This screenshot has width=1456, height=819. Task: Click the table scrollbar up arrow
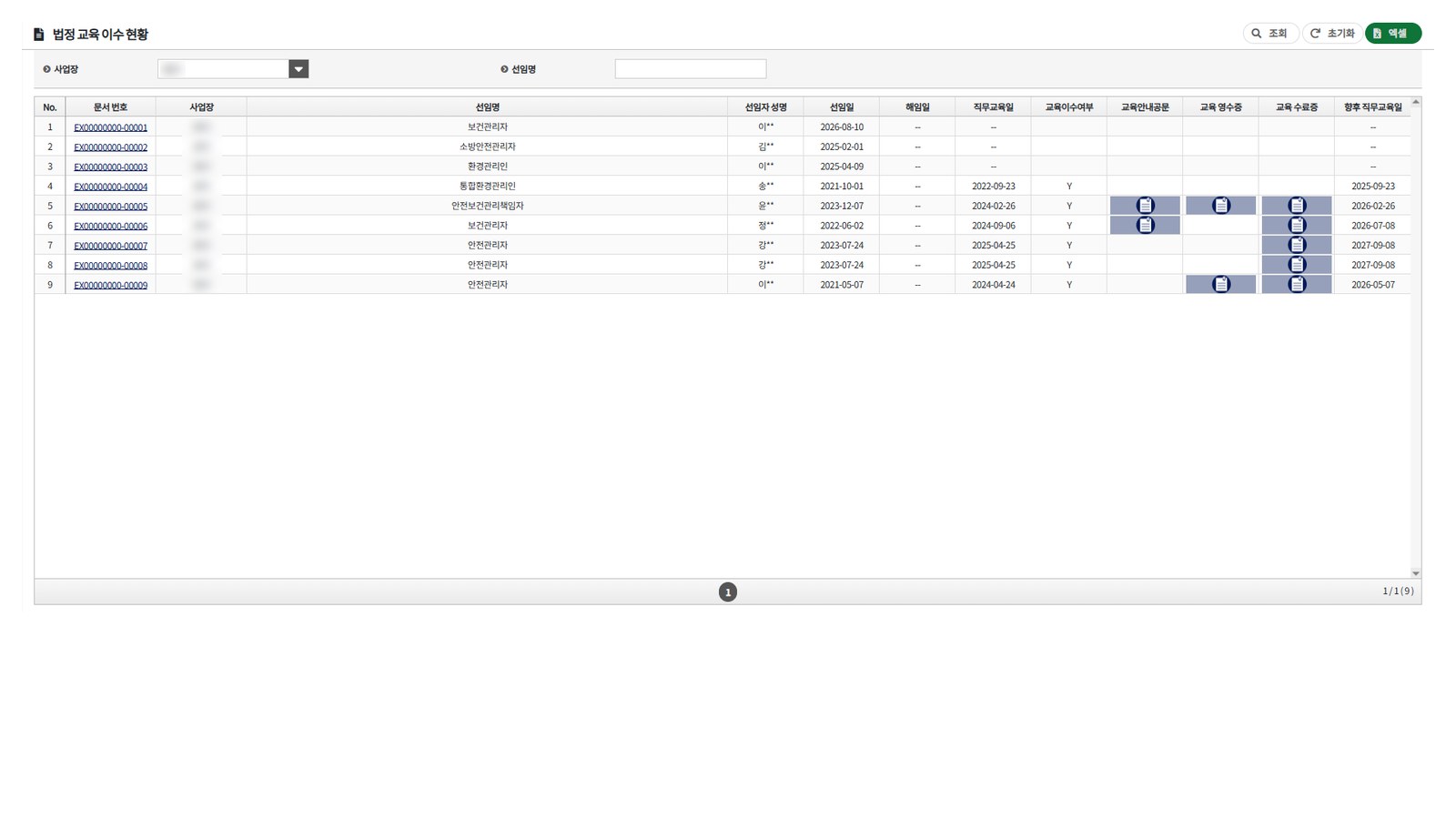tap(1415, 102)
